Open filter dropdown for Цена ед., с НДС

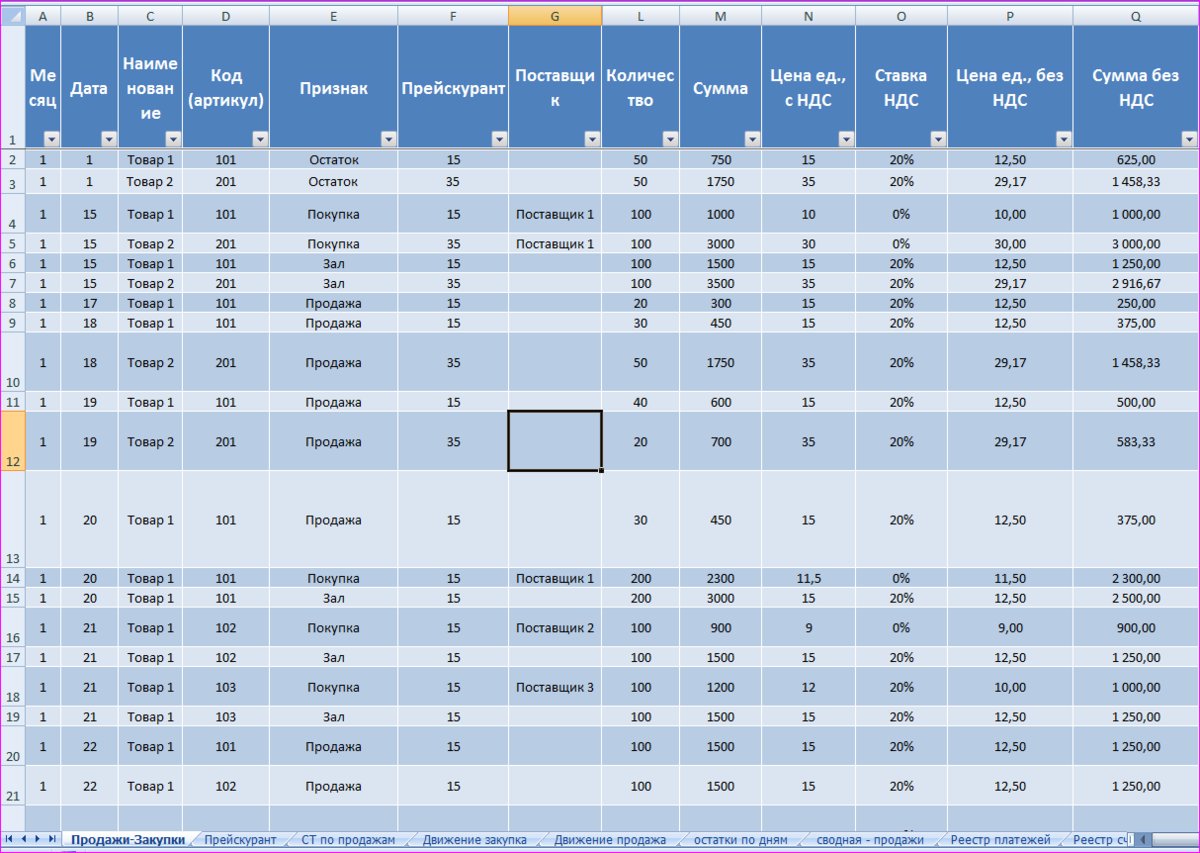tap(846, 140)
